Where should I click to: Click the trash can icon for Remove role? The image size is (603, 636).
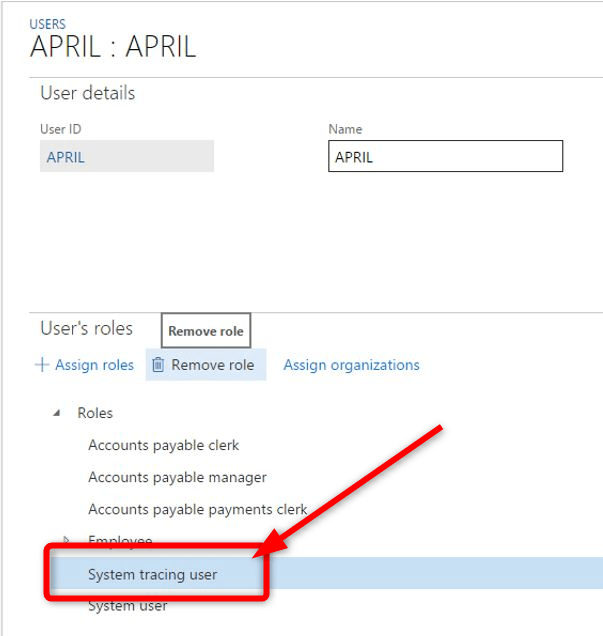click(158, 365)
